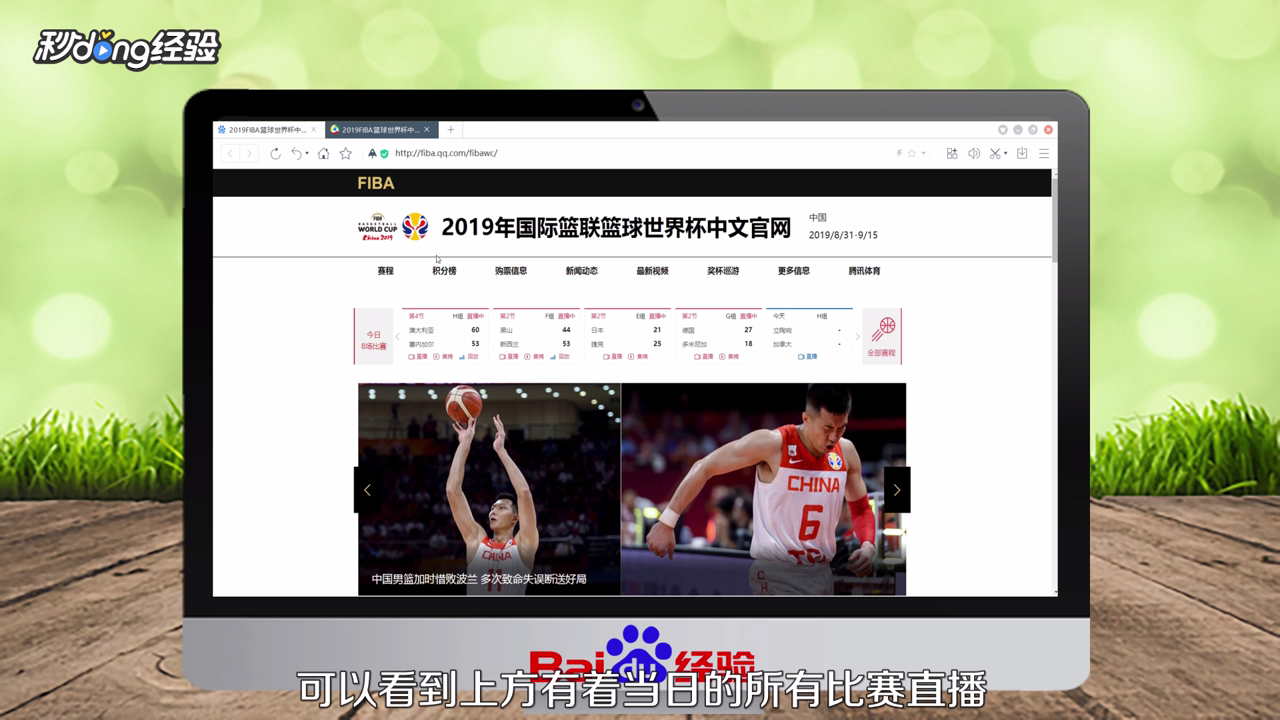Click 集锦 link under 黑山 vs 新西兰 match

click(534, 356)
